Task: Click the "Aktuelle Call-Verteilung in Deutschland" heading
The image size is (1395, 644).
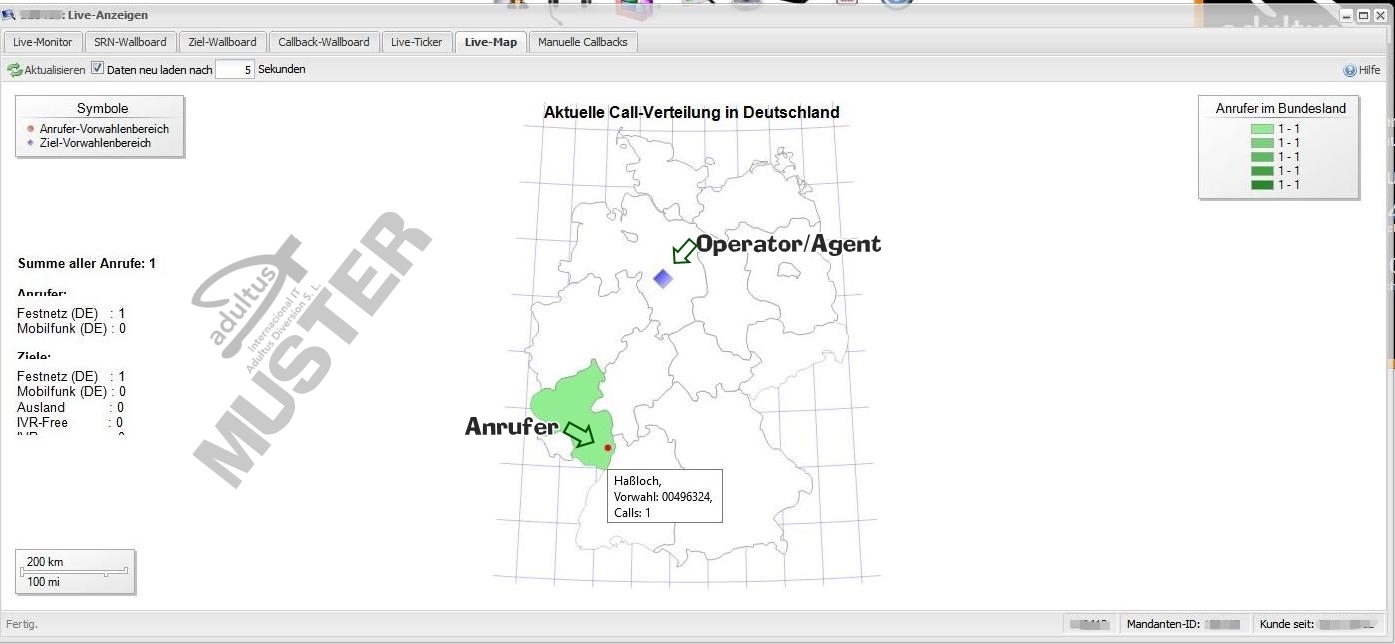Action: click(692, 113)
